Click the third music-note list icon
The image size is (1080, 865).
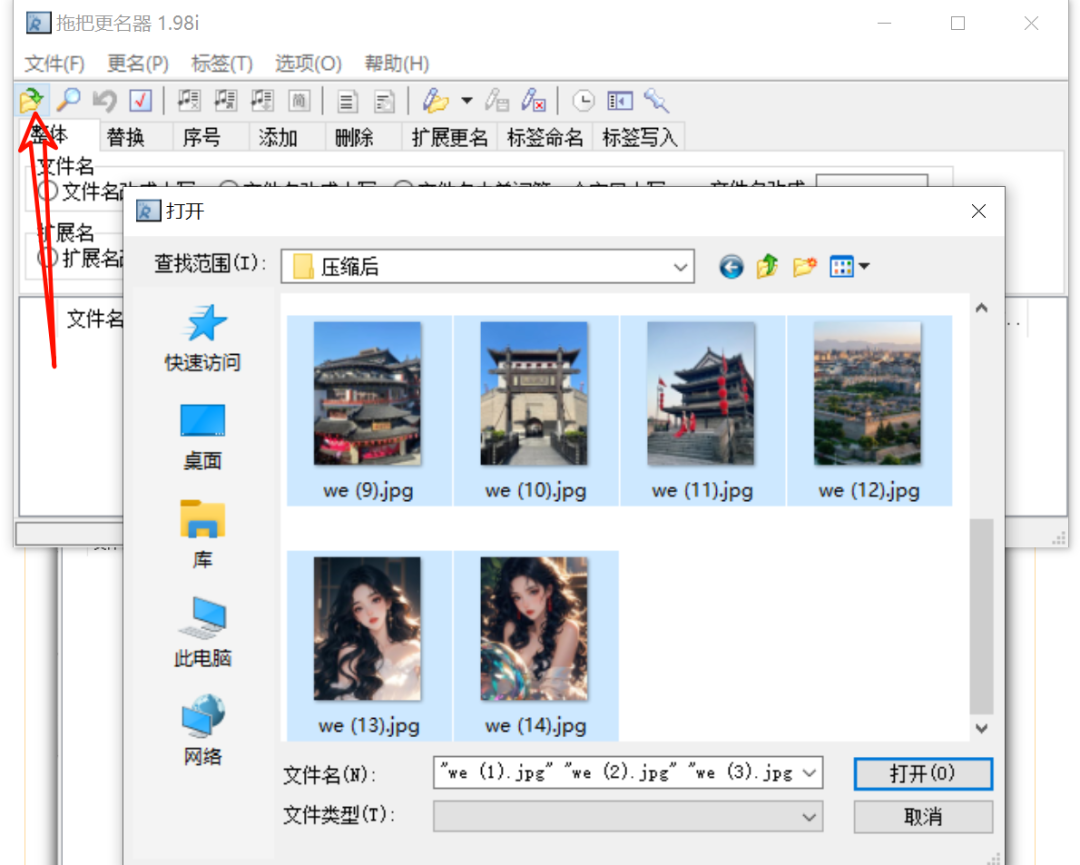[262, 101]
